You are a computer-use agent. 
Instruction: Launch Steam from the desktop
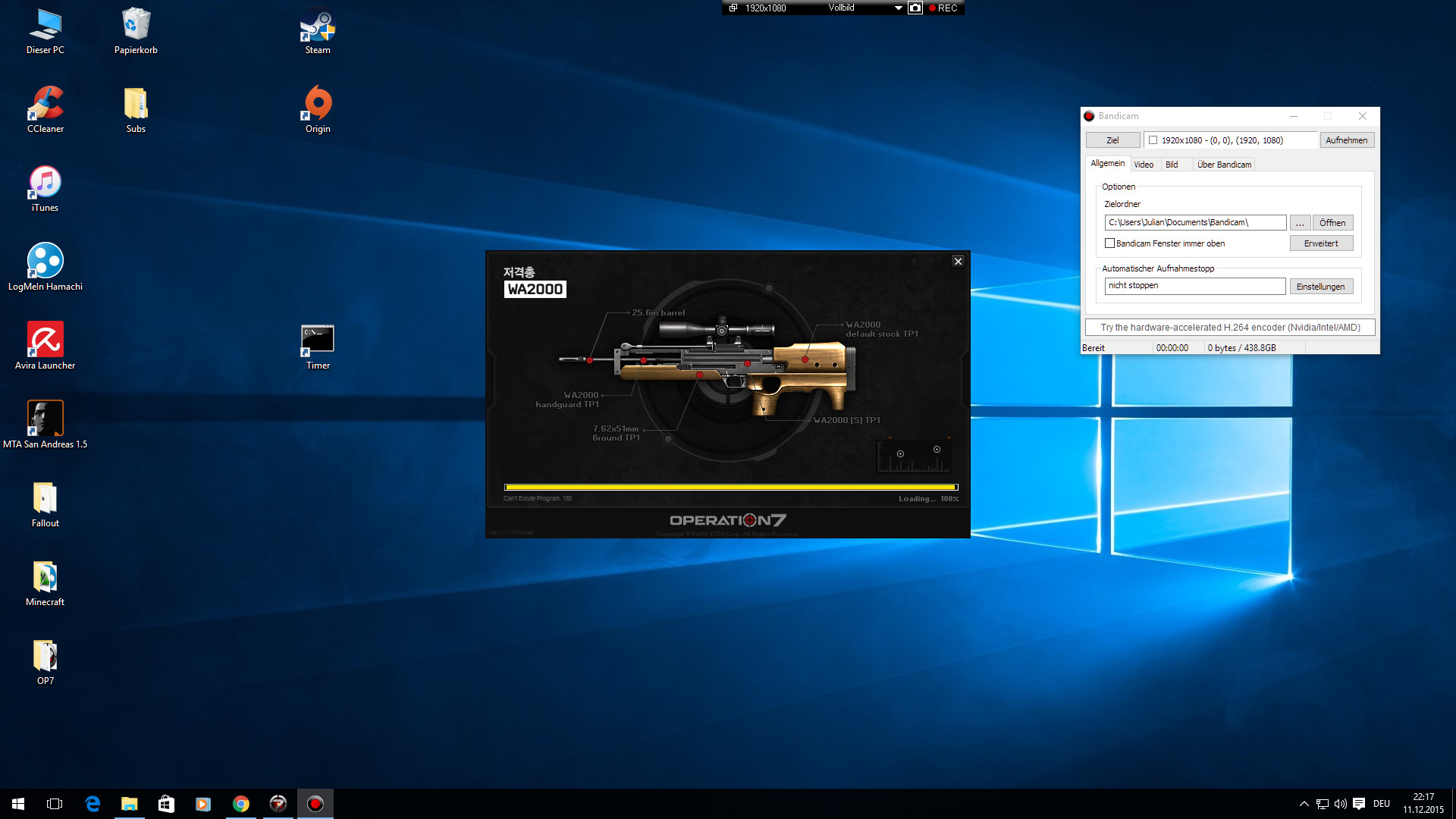coord(318,31)
